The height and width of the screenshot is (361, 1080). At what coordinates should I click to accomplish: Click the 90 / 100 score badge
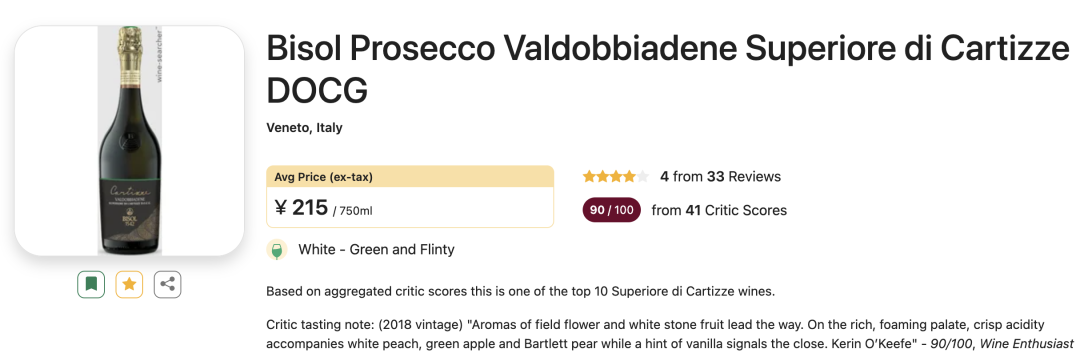[612, 210]
